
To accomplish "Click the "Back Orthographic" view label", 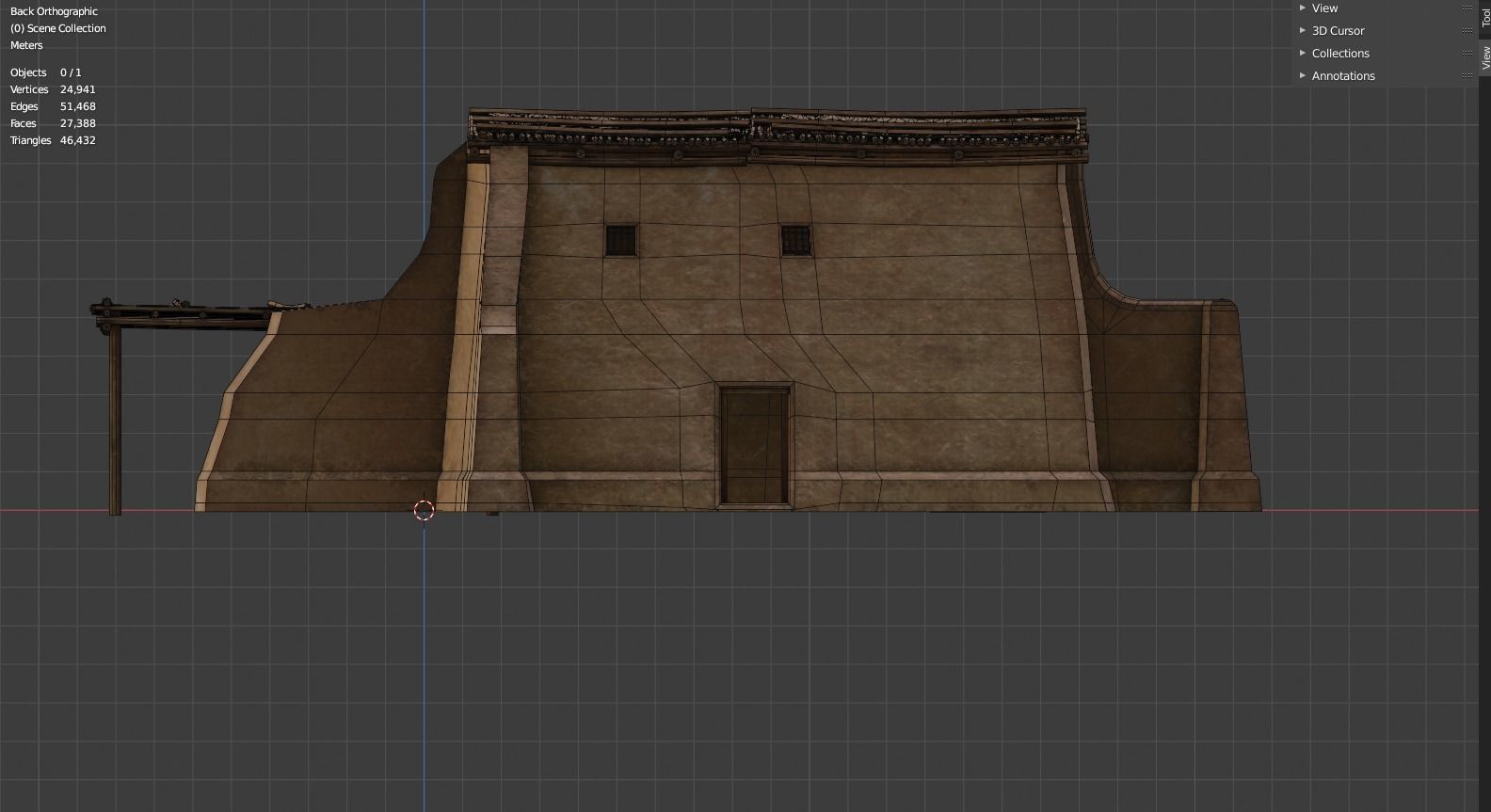I will (54, 11).
